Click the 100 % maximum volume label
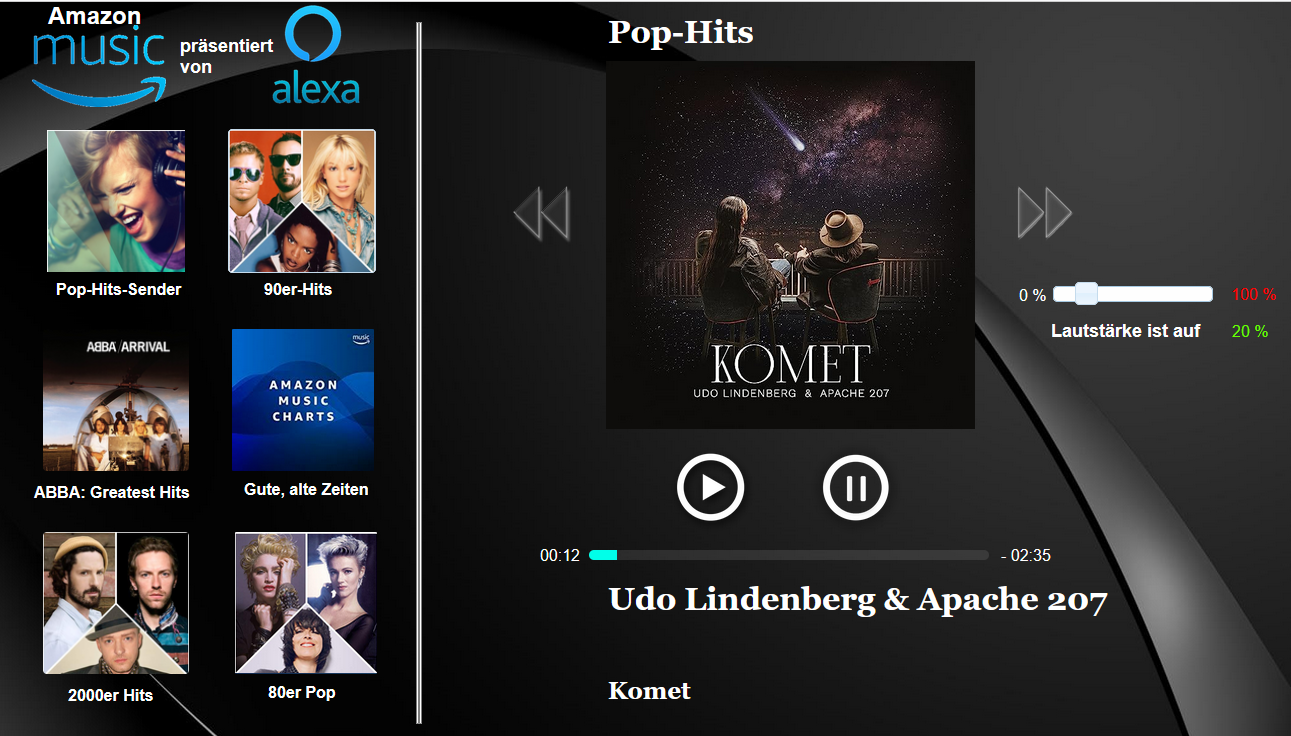Viewport: 1291px width, 736px height. click(x=1254, y=295)
